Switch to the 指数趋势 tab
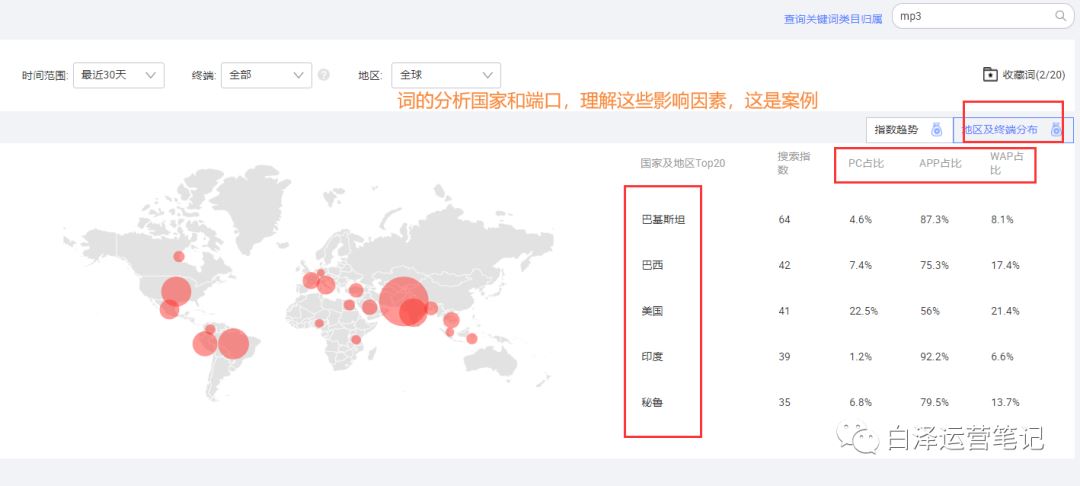Screen dimensions: 1080x486 pyautogui.click(x=909, y=129)
